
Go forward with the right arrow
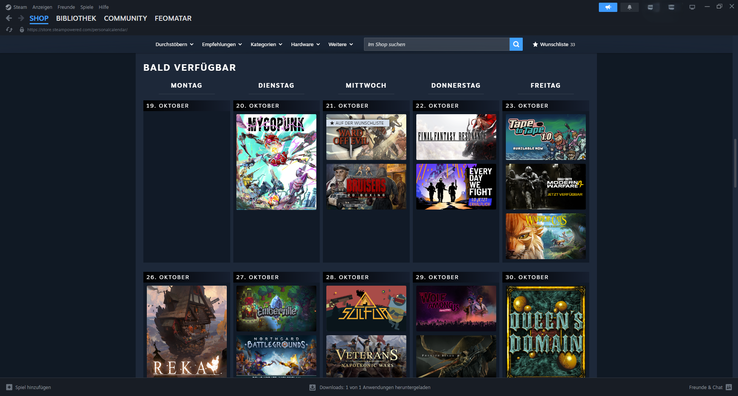pyautogui.click(x=21, y=18)
